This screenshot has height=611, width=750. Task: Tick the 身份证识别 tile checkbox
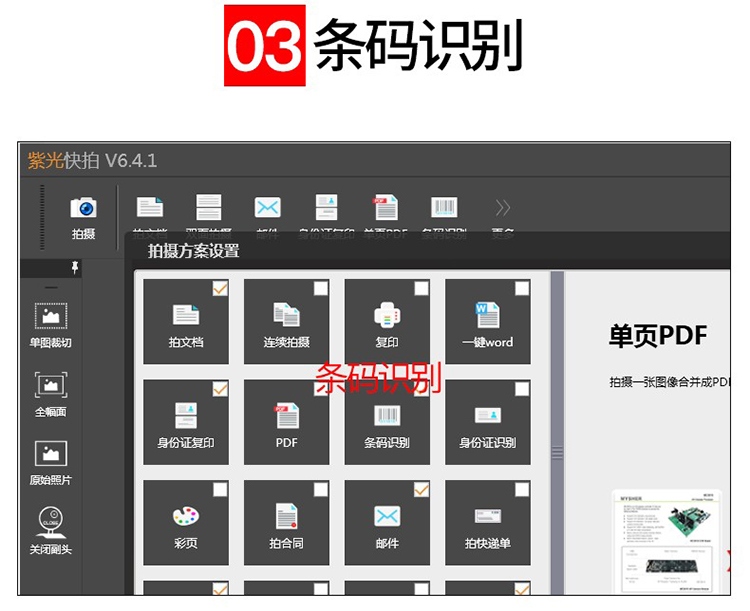522,389
